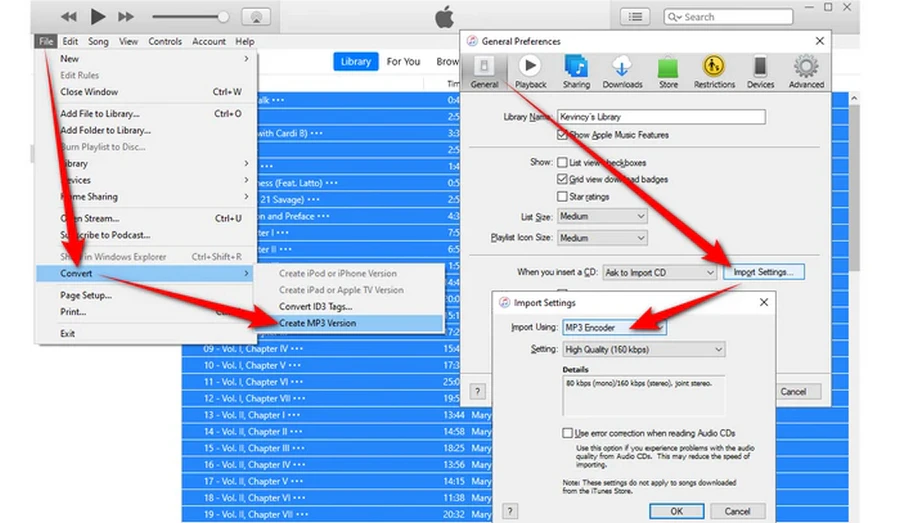Click the Import Settings button
Image resolution: width=900 pixels, height=523 pixels.
(x=763, y=272)
